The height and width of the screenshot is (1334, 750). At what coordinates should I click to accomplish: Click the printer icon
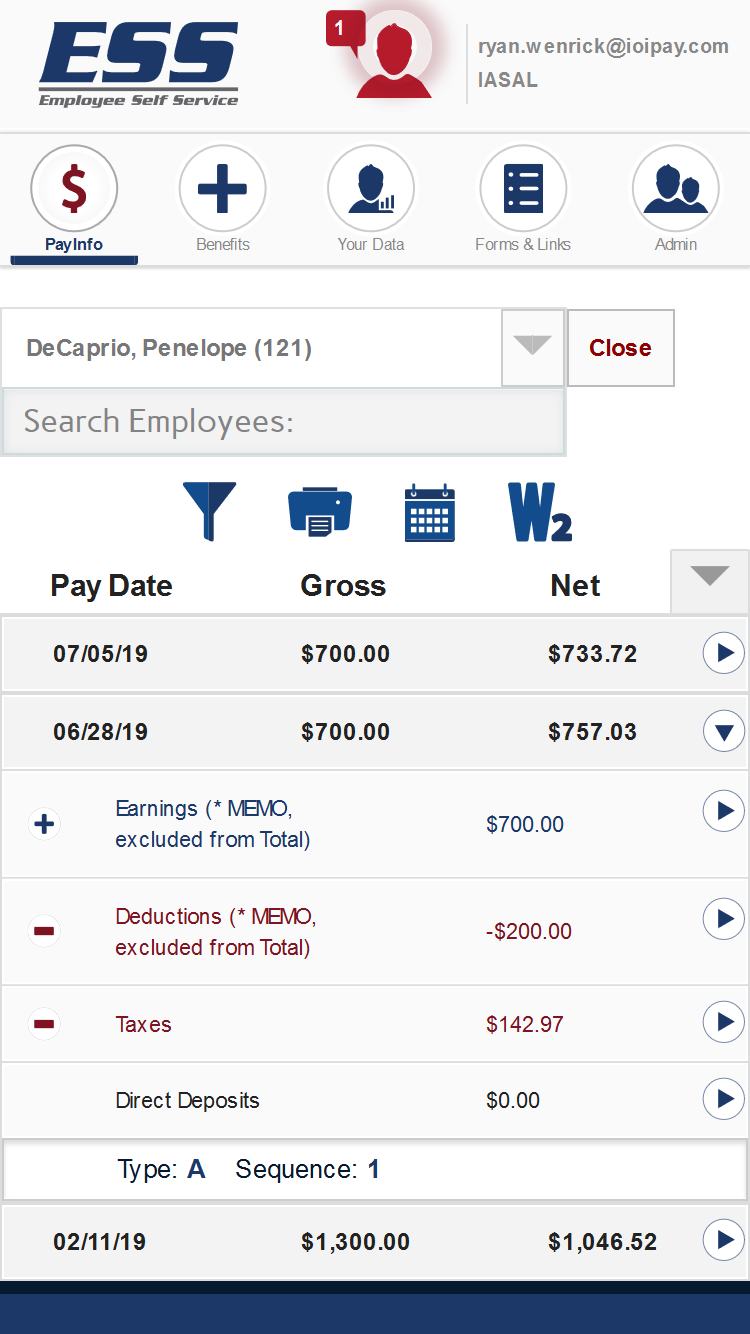tap(319, 512)
